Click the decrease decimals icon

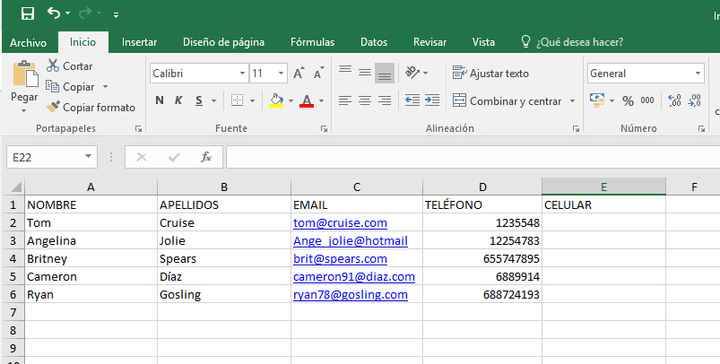point(694,101)
